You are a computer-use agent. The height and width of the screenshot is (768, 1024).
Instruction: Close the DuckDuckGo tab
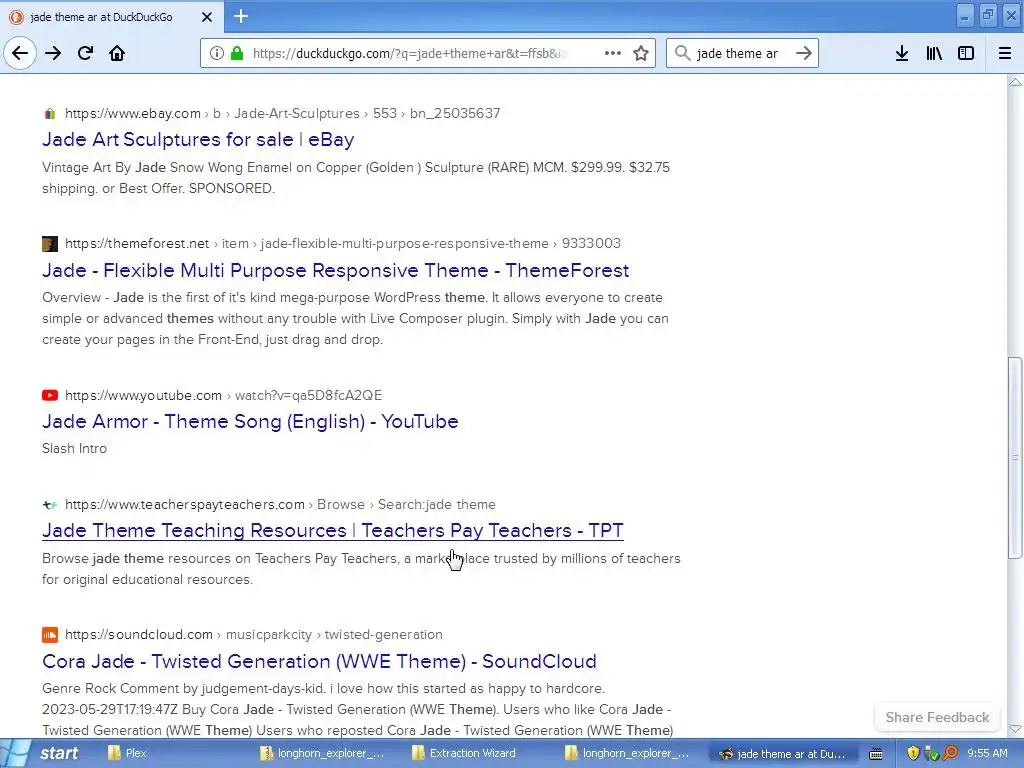coord(206,17)
